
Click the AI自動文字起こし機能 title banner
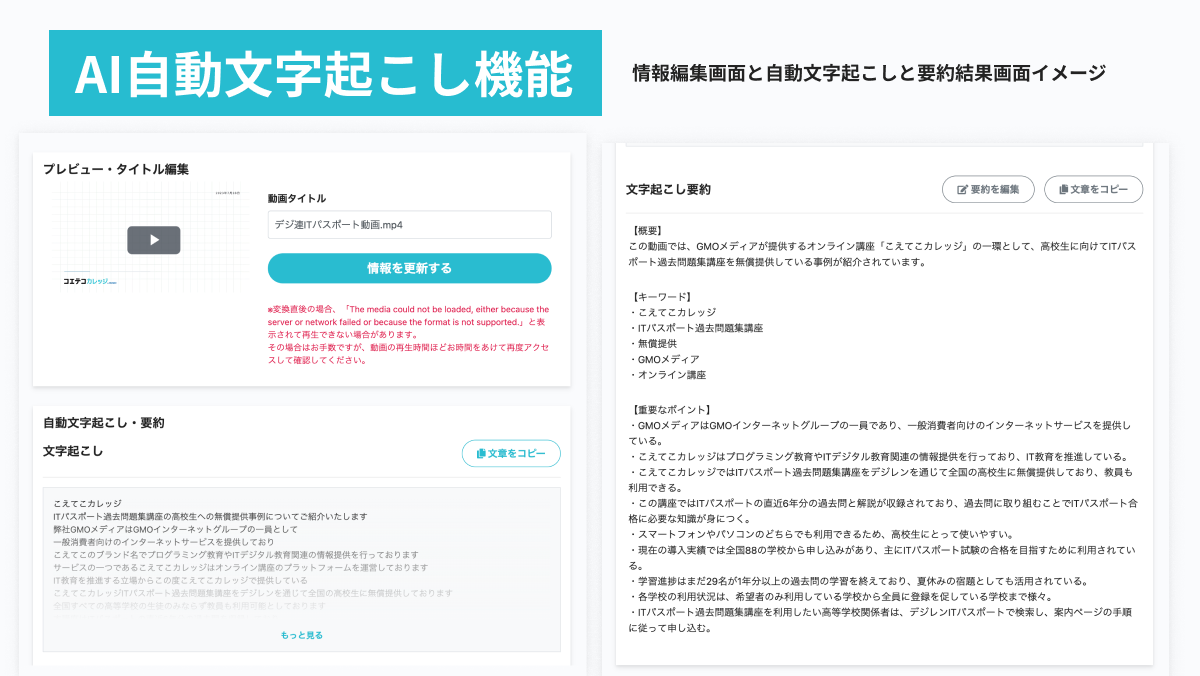(324, 74)
